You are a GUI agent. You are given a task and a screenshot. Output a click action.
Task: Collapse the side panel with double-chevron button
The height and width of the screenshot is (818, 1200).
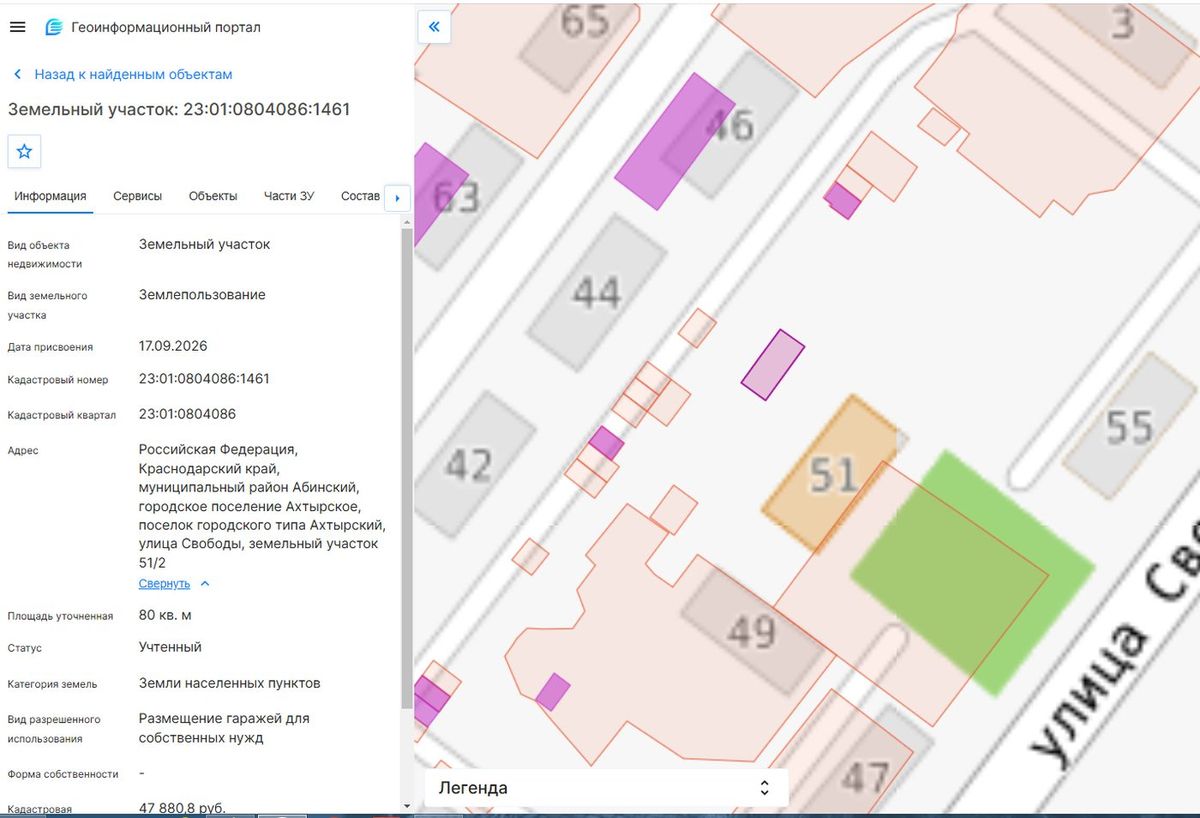[x=434, y=27]
